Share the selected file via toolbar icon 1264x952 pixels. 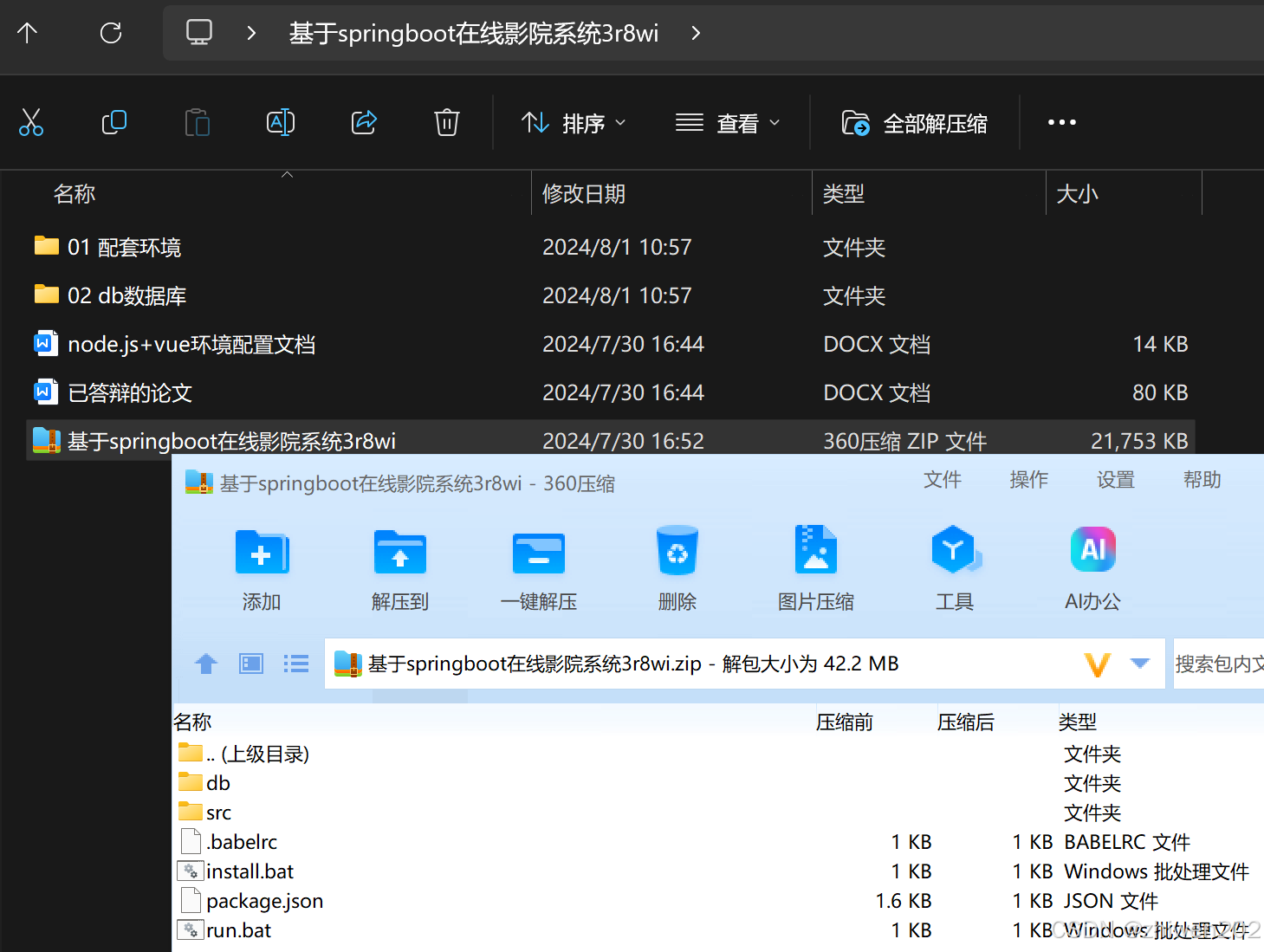point(364,122)
